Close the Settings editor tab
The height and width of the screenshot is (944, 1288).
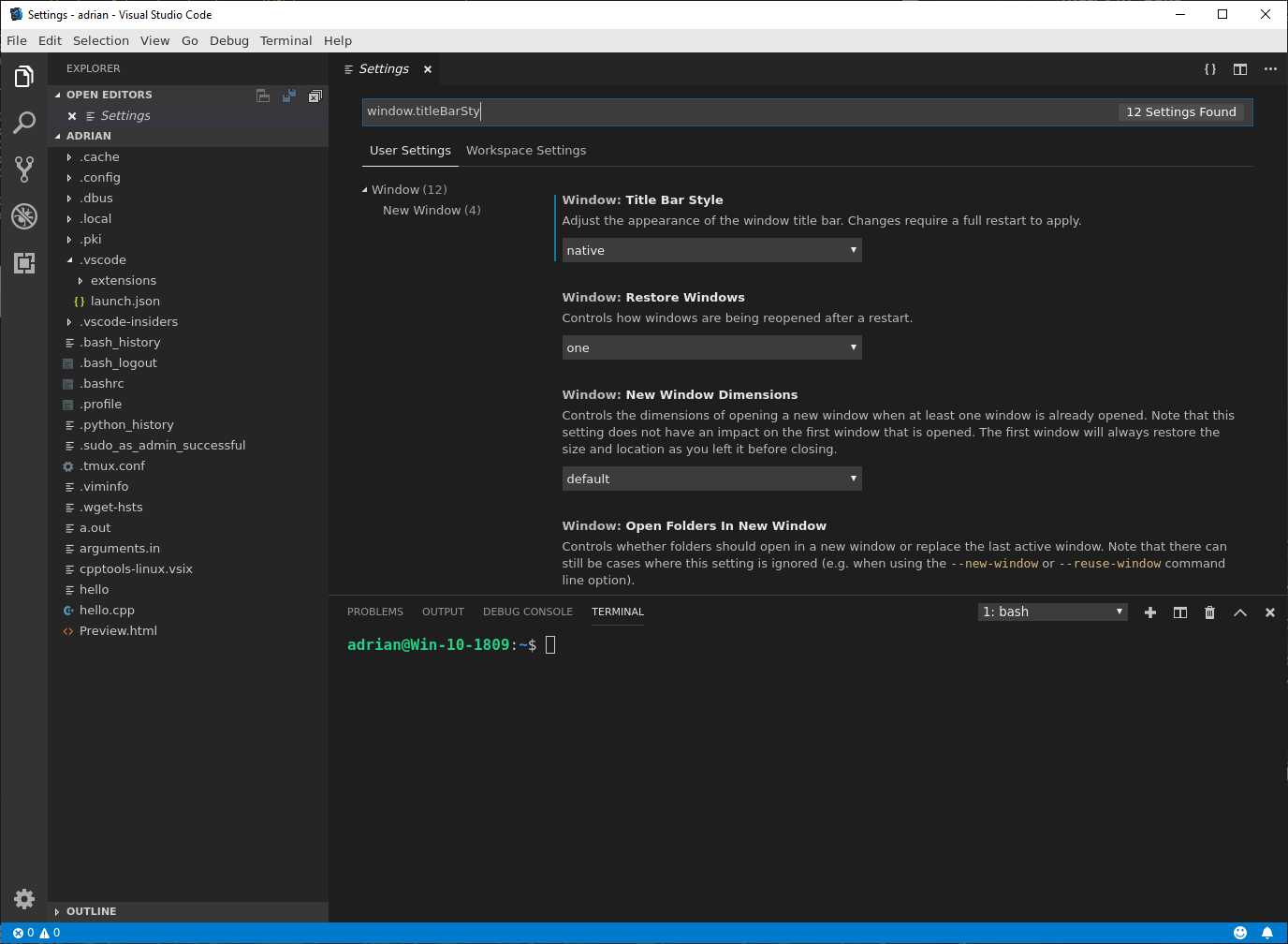point(428,69)
